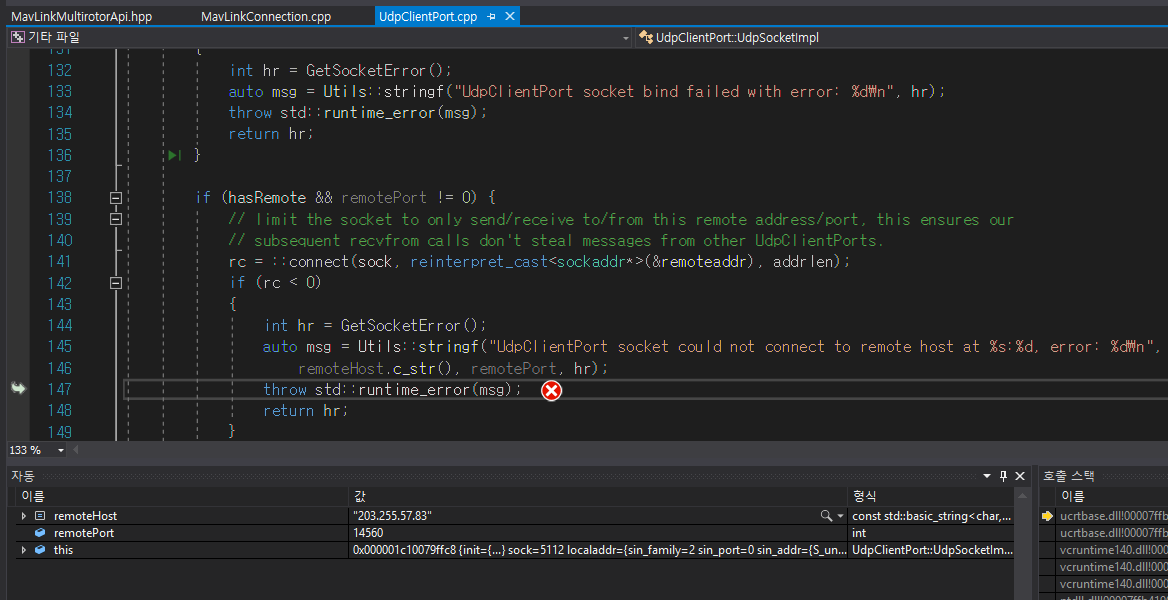Image resolution: width=1168 pixels, height=600 pixels.
Task: Set a breakpoint in the margin at line 144
Action: click(18, 325)
